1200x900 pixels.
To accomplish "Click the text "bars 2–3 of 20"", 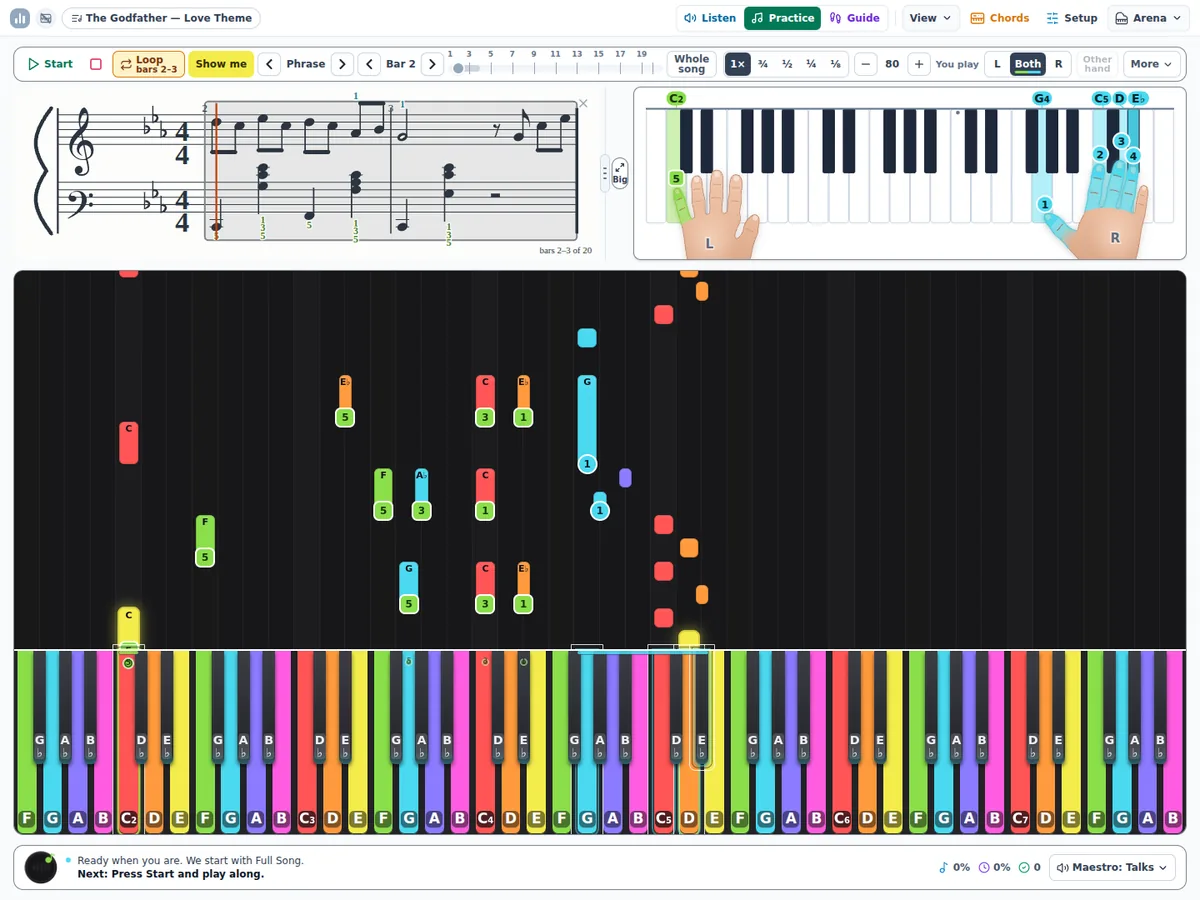I will (x=565, y=250).
